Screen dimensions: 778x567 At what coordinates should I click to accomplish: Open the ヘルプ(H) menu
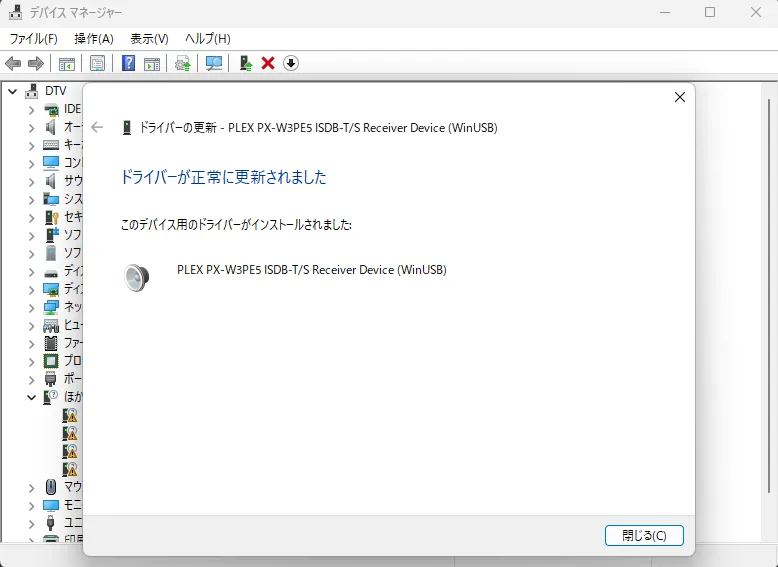[207, 38]
